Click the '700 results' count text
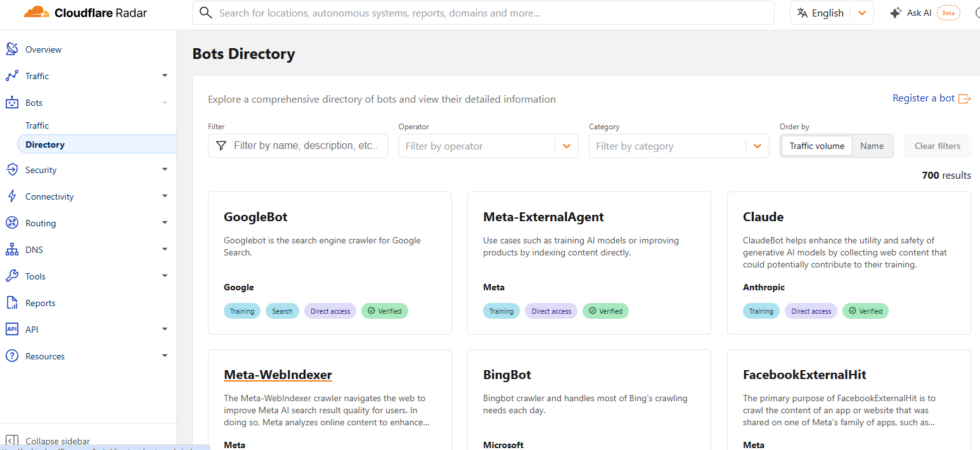Viewport: 980px width, 450px height. coord(946,176)
